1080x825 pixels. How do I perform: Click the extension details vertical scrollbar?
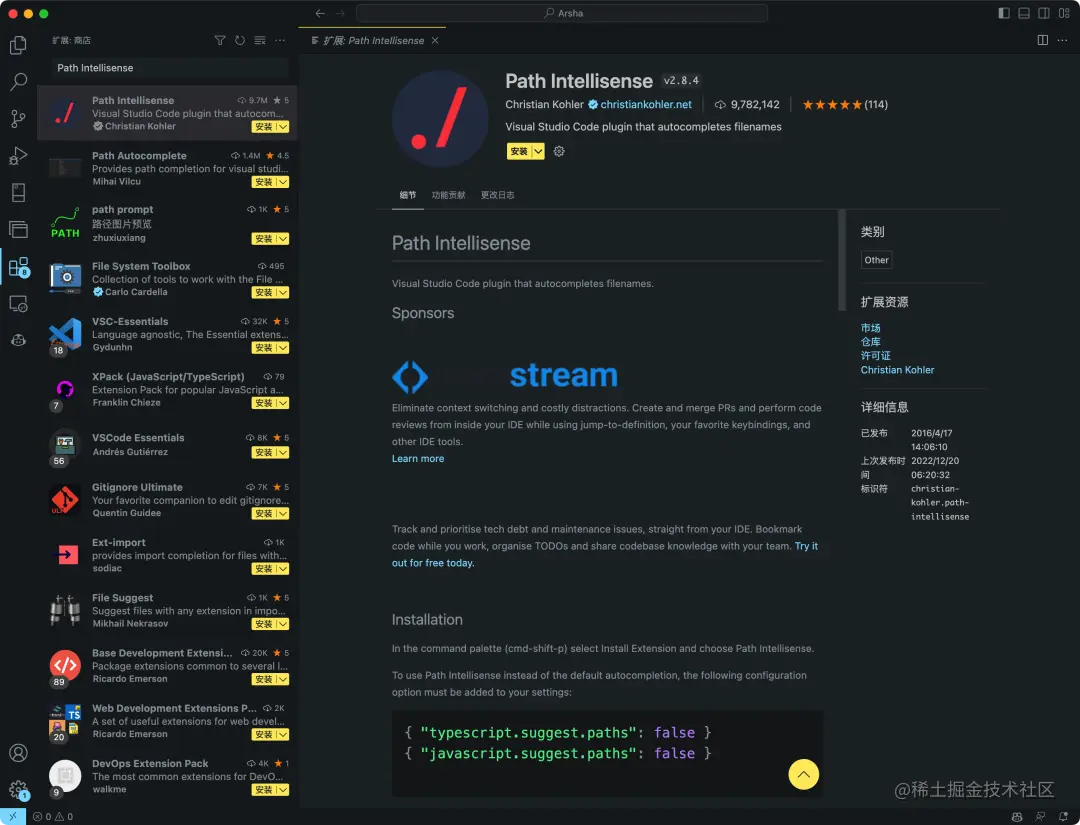click(842, 260)
